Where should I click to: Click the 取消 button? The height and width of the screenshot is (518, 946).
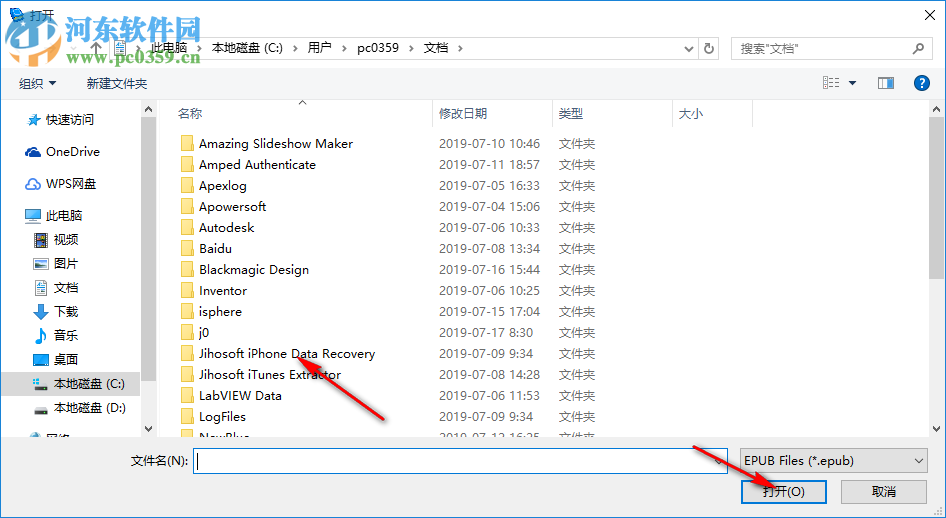[x=884, y=491]
